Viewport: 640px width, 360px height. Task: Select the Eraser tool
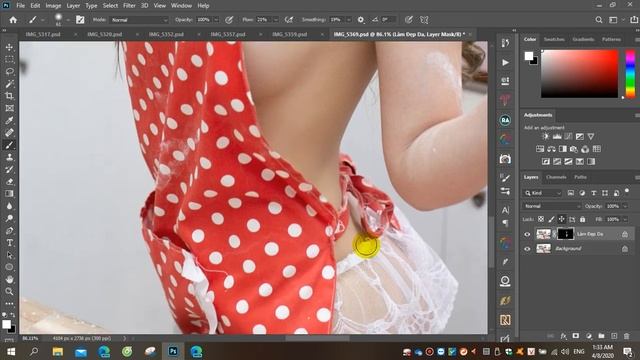pos(9,182)
